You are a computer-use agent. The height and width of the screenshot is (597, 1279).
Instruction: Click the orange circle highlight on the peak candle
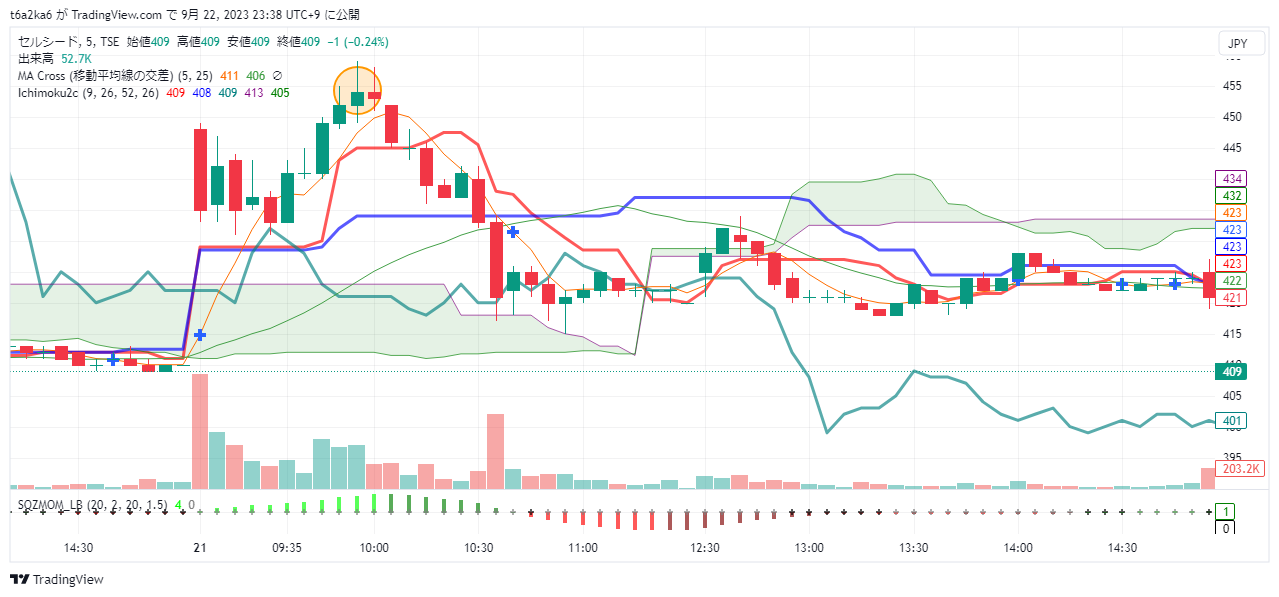357,88
